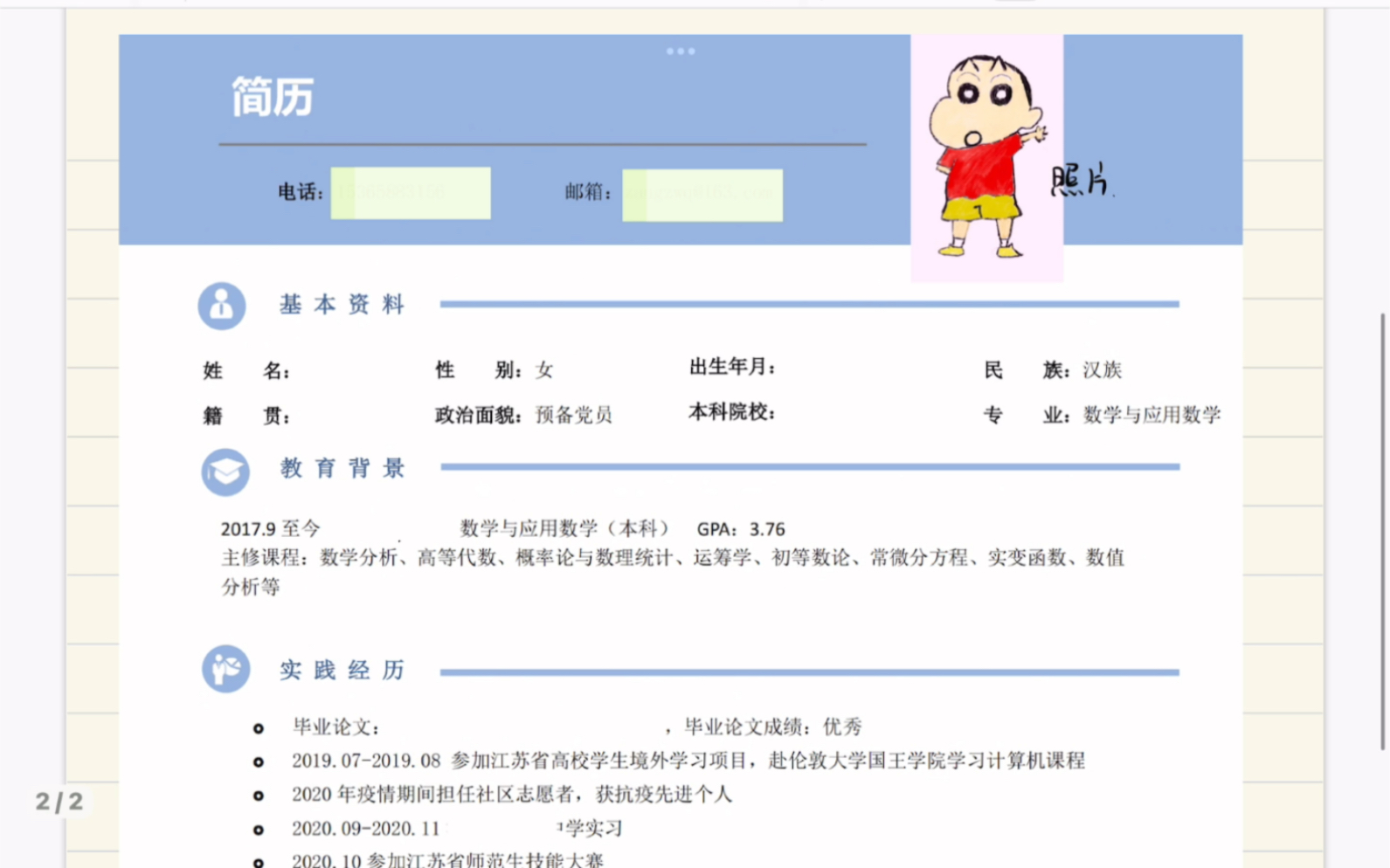Viewport: 1390px width, 868px height.
Task: Click the 2019.07-2019.08 study abroad entry
Action: point(688,761)
